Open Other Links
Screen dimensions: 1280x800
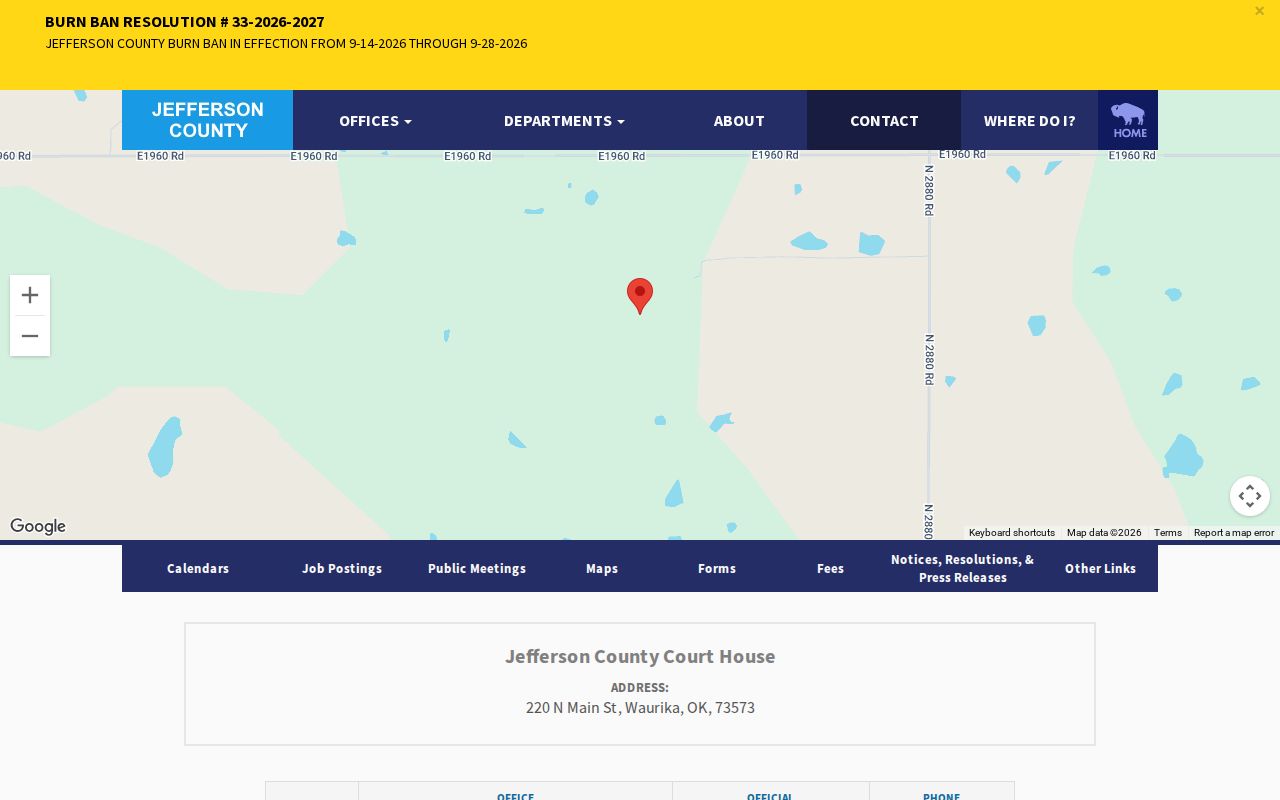coord(1100,568)
